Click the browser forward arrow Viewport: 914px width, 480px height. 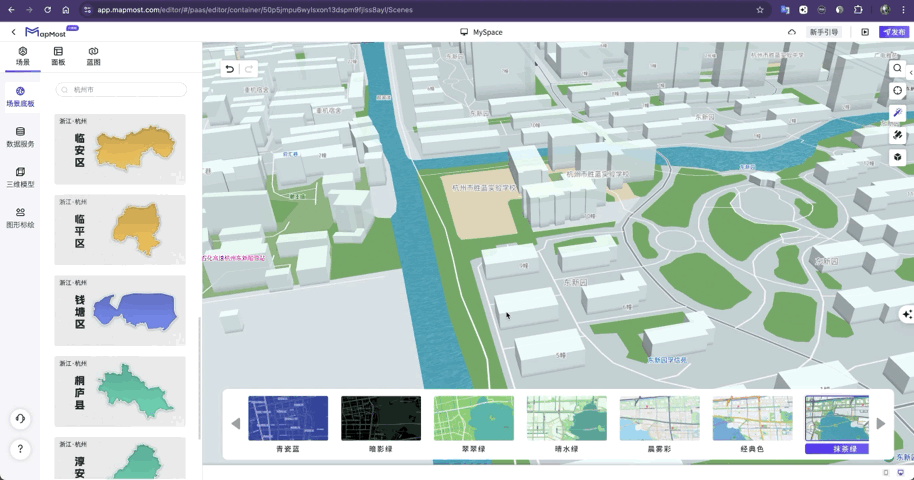[x=29, y=10]
